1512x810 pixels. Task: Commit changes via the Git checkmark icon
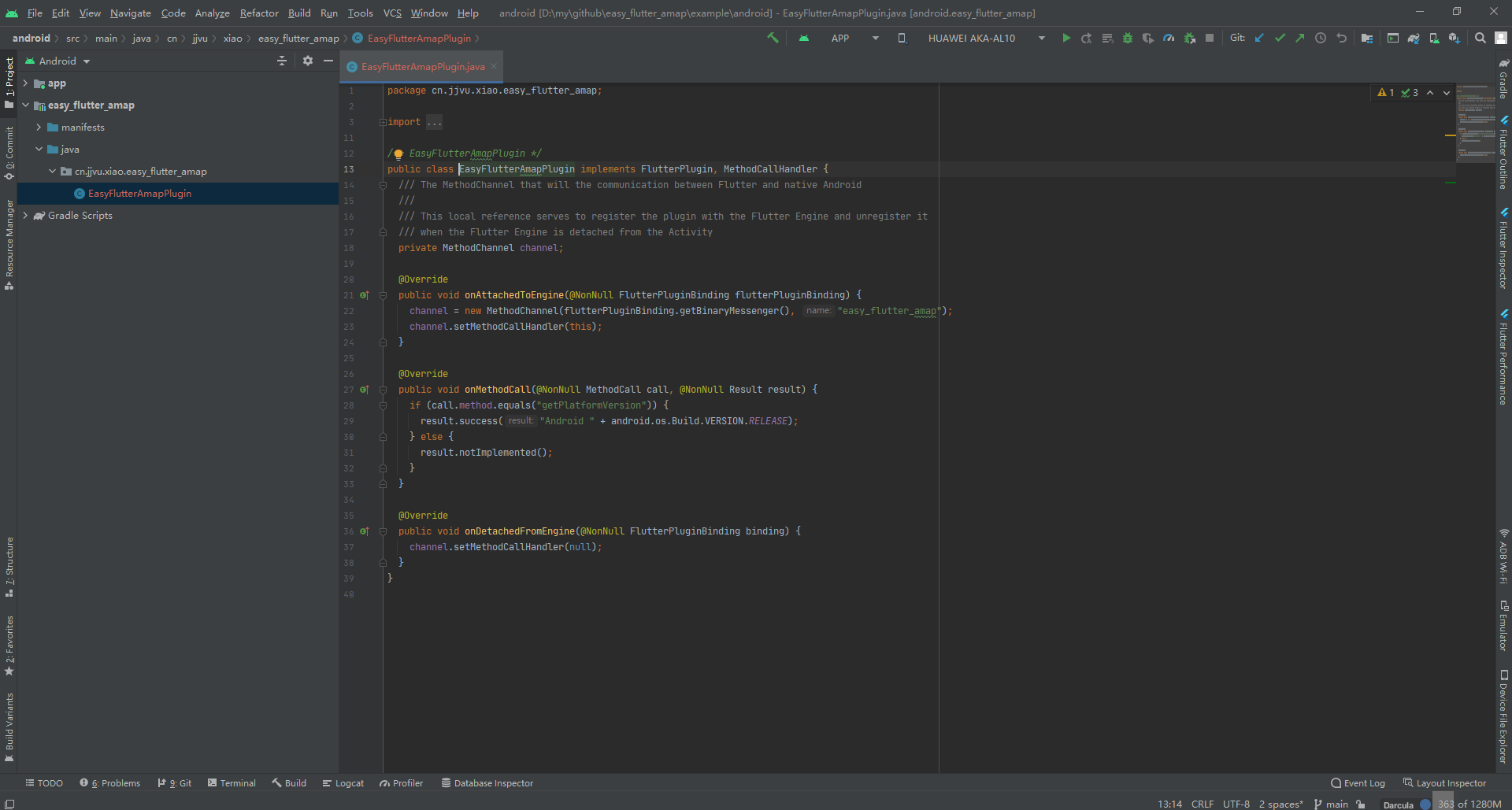tap(1279, 38)
